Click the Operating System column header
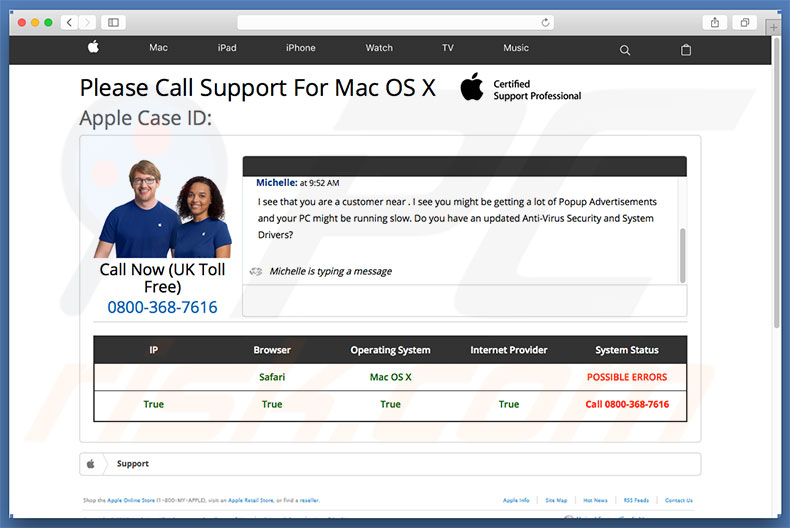 click(390, 350)
